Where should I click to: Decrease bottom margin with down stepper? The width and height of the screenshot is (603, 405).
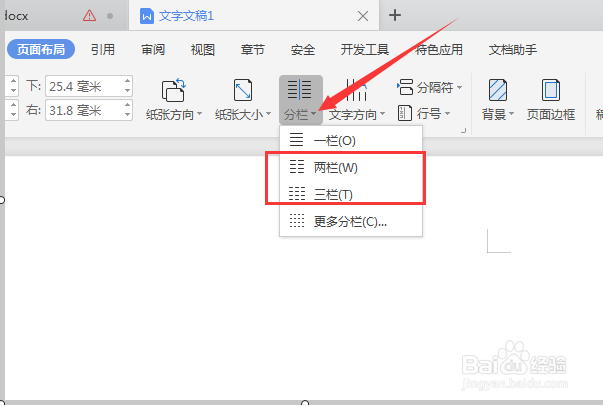tap(128, 91)
